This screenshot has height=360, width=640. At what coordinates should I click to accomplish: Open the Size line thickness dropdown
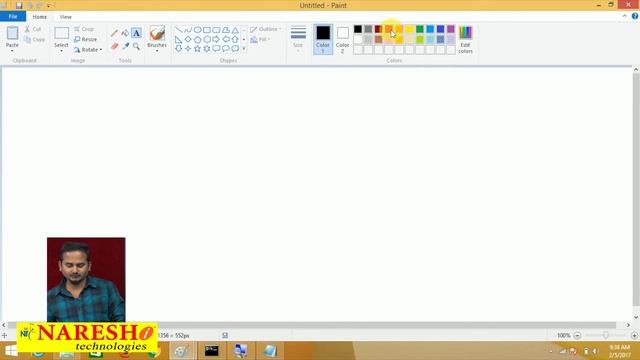[x=298, y=38]
